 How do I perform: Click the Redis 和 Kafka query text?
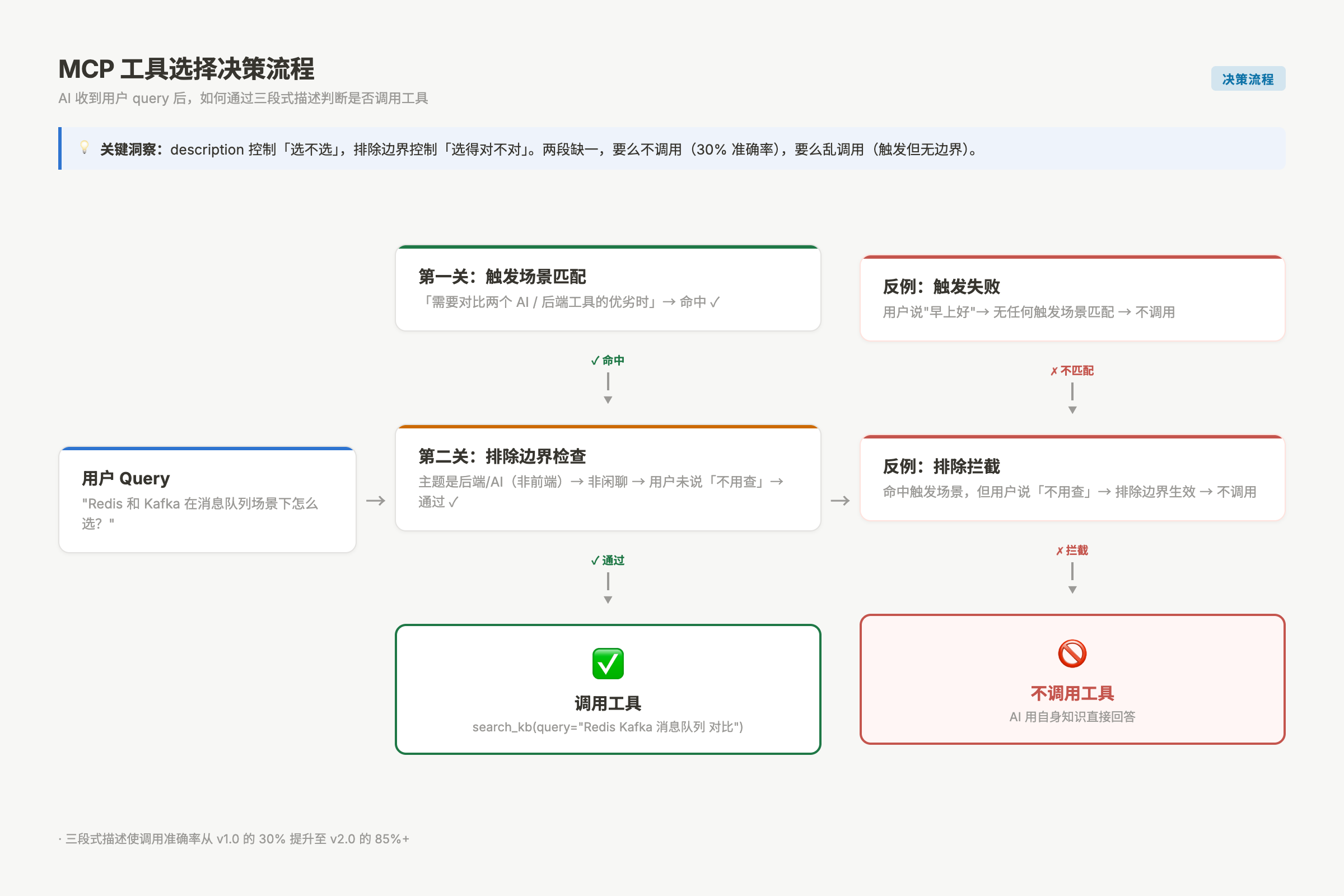[199, 513]
